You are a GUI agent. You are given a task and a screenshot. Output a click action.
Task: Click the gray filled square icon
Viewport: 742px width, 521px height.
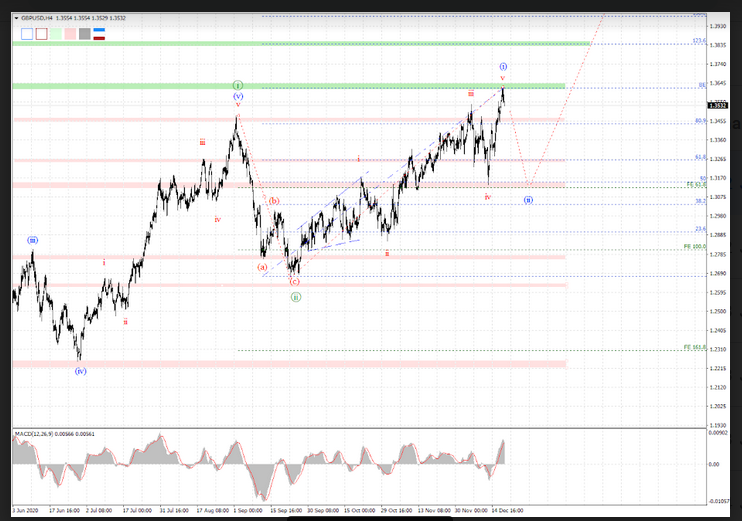pyautogui.click(x=85, y=33)
